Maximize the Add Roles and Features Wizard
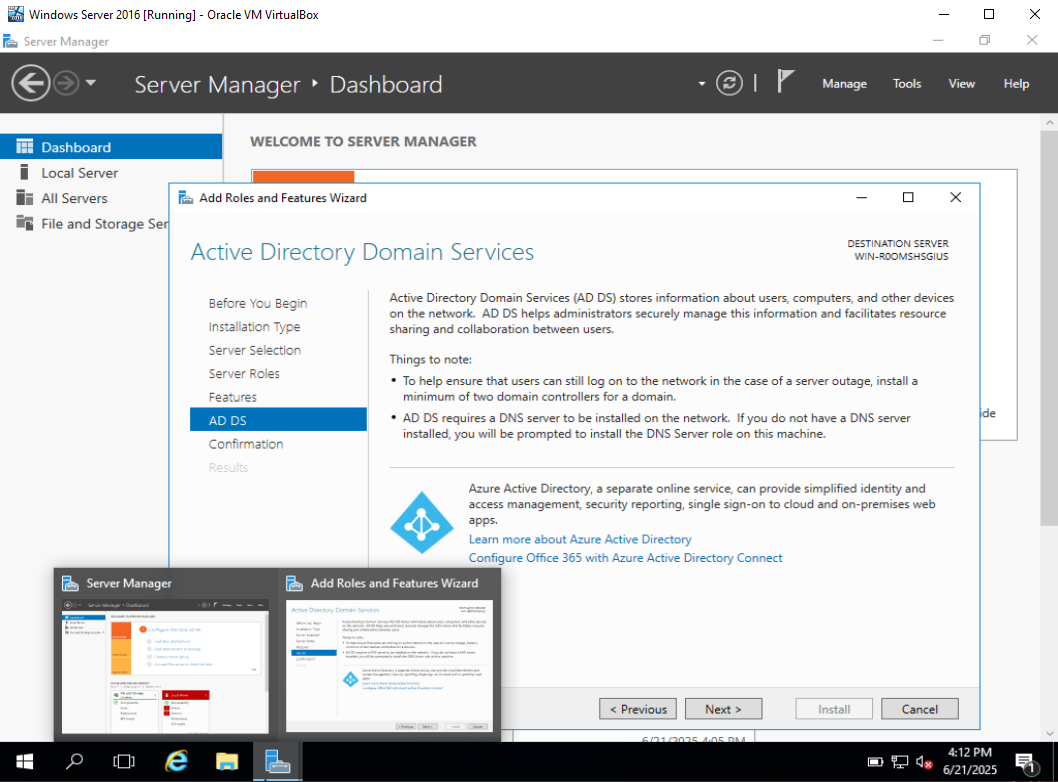The width and height of the screenshot is (1058, 782). (908, 197)
